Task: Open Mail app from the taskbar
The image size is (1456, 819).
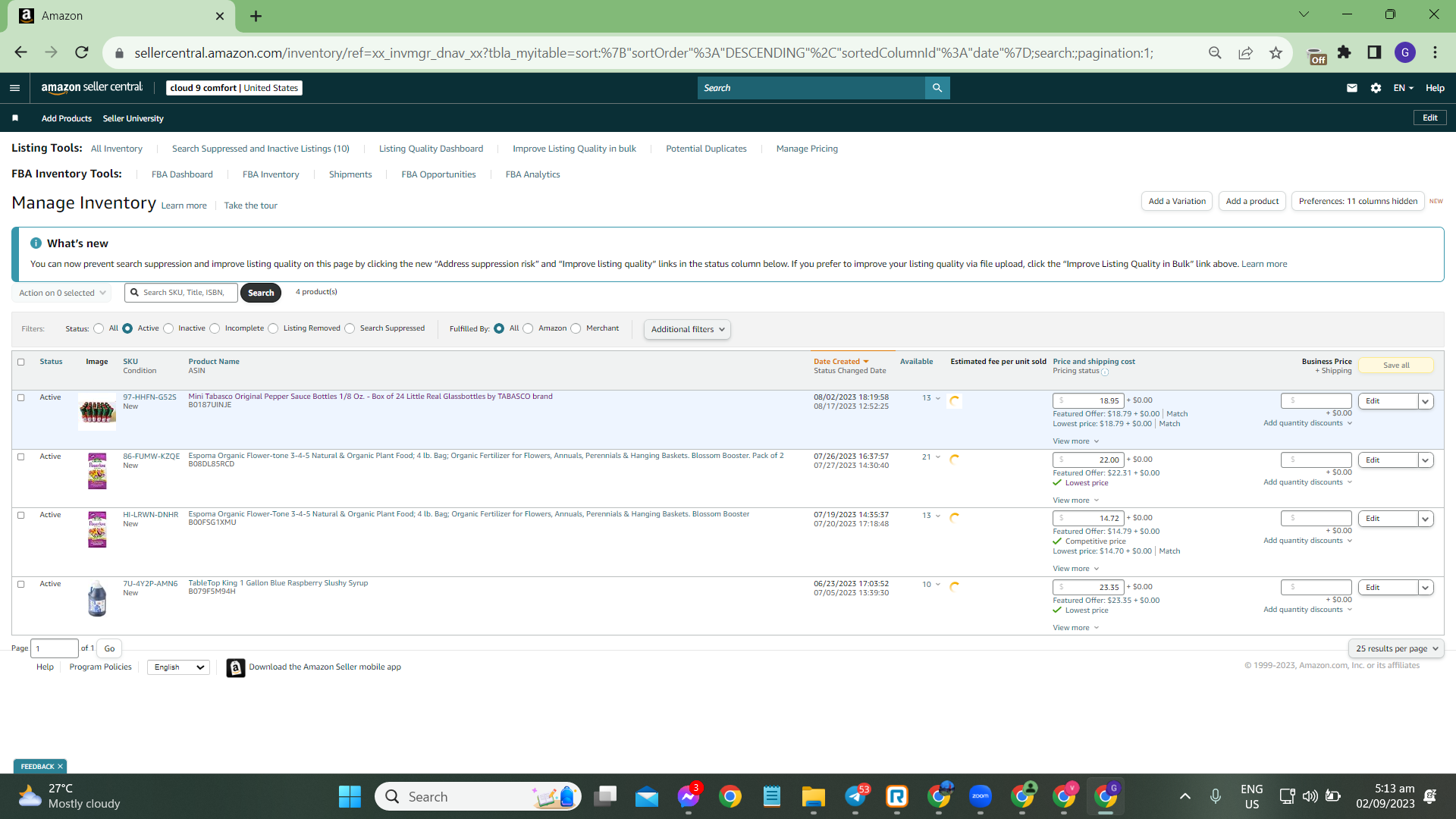Action: point(647,796)
